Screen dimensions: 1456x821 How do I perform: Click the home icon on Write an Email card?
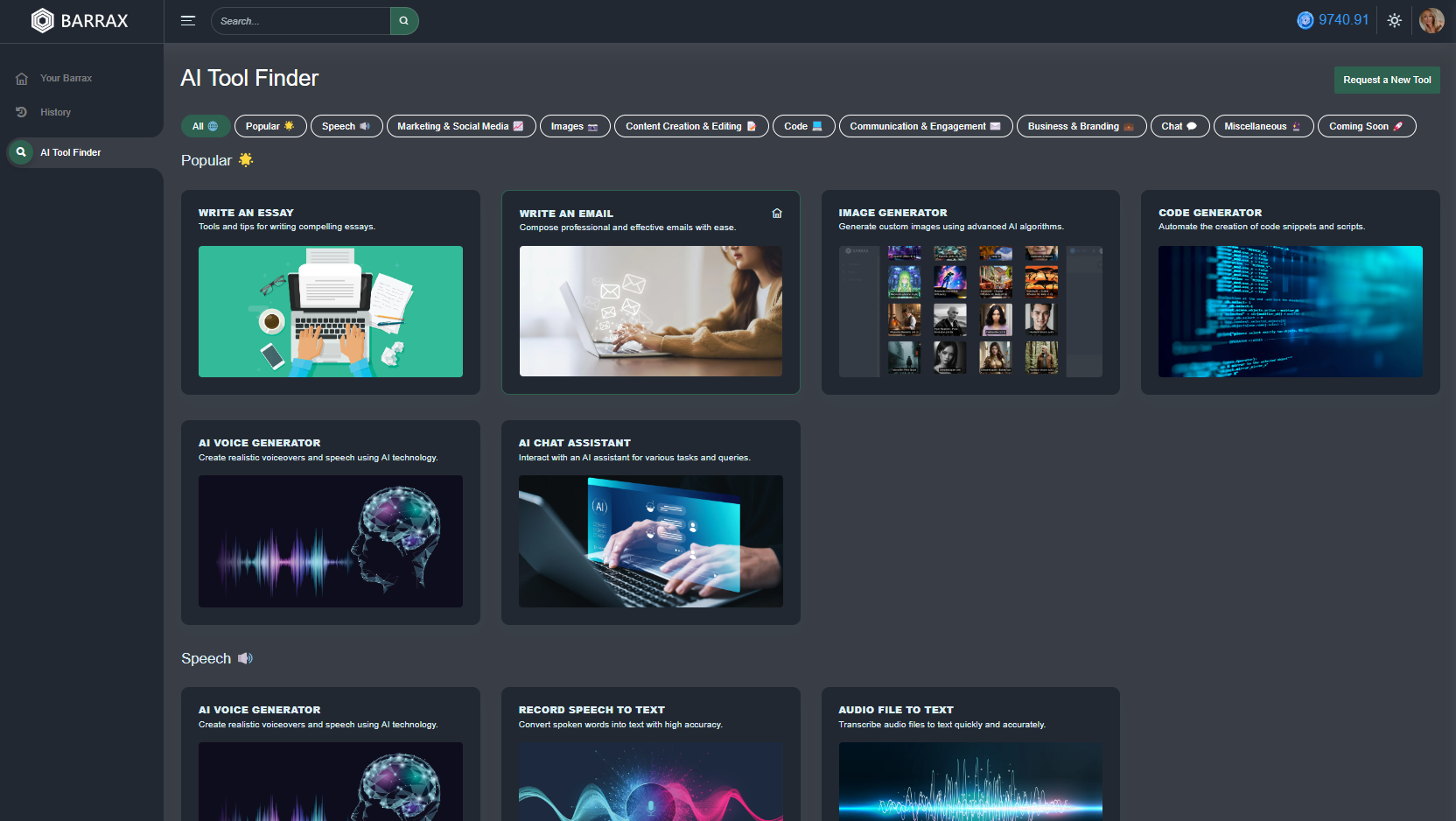pyautogui.click(x=777, y=213)
